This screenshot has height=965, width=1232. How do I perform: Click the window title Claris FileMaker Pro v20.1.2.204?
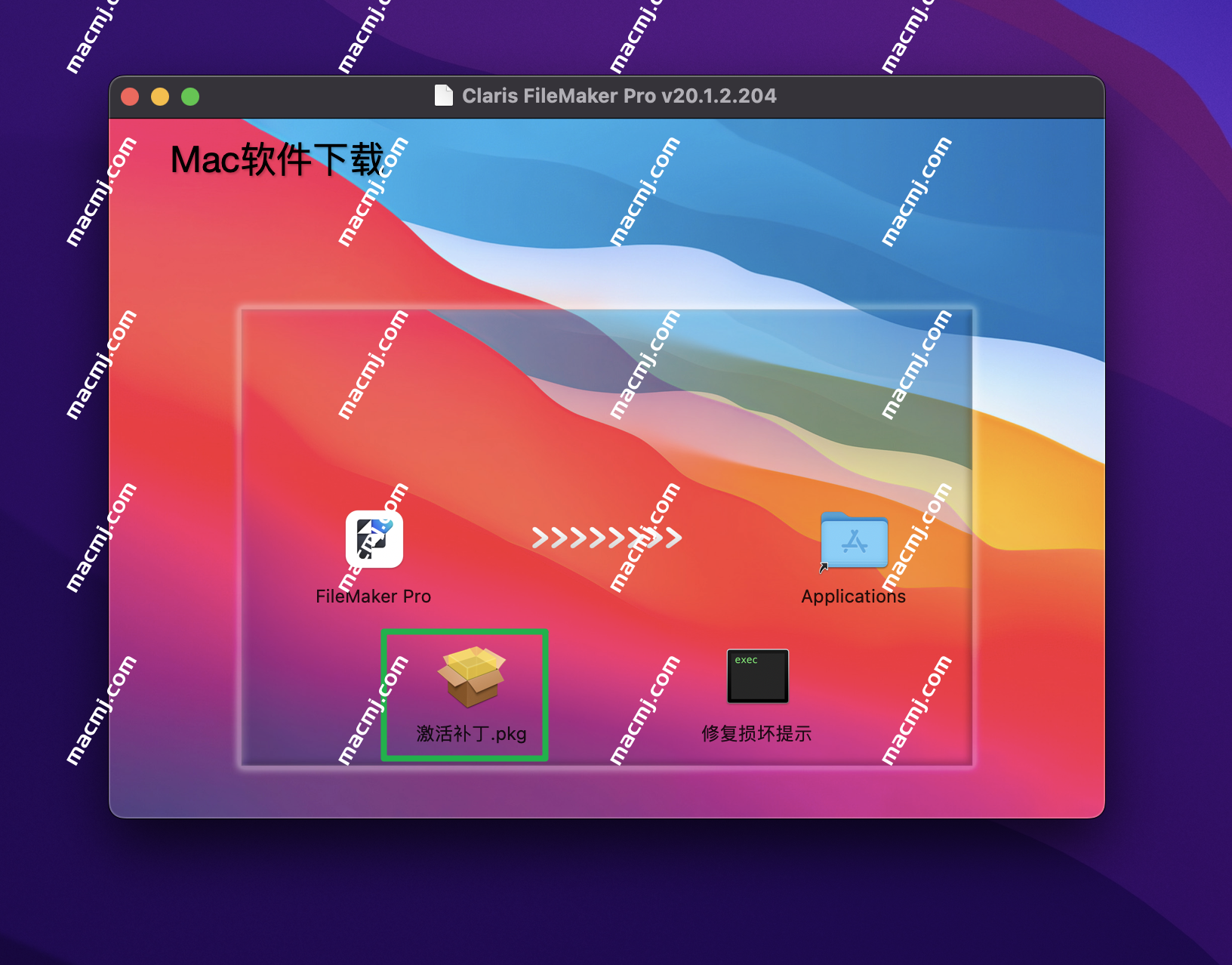619,96
